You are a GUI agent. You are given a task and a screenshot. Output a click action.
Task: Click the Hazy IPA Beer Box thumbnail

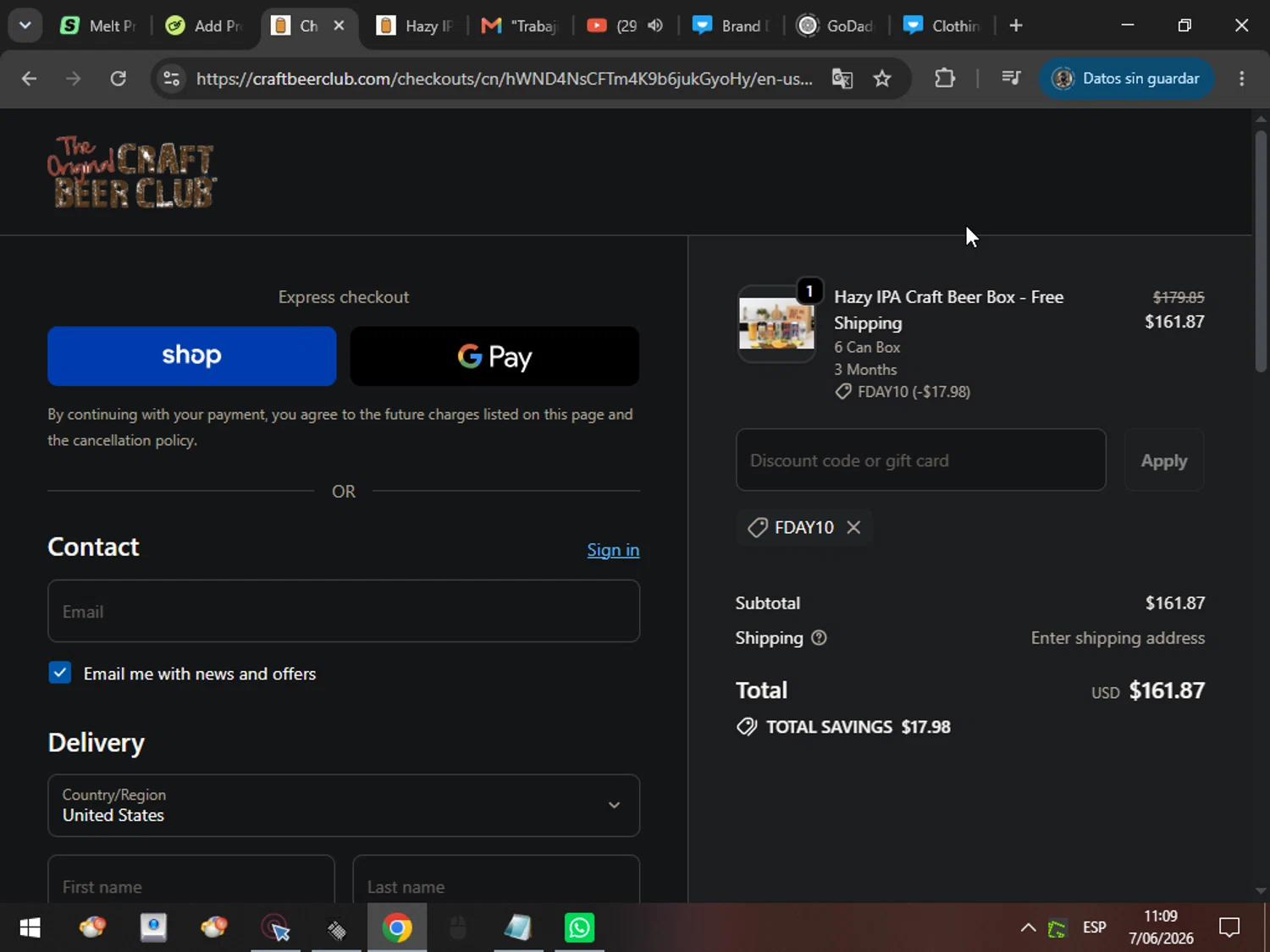pyautogui.click(x=776, y=324)
